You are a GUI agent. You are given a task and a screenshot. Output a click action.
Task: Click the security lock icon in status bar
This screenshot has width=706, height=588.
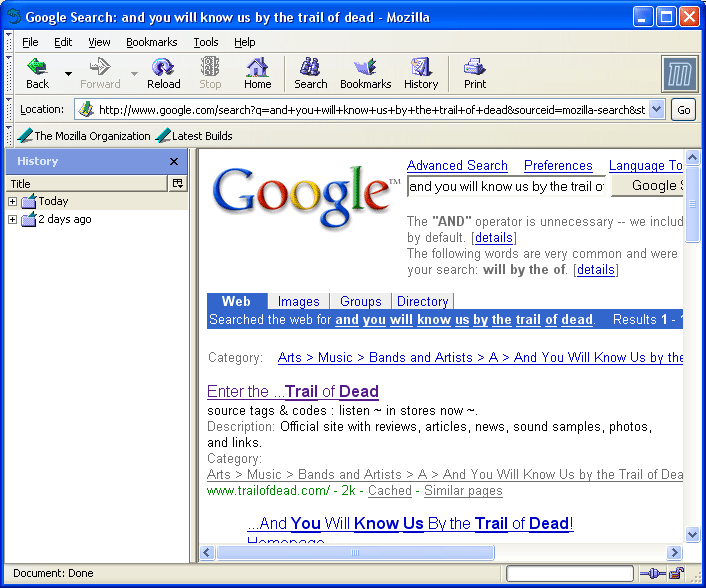click(x=677, y=573)
